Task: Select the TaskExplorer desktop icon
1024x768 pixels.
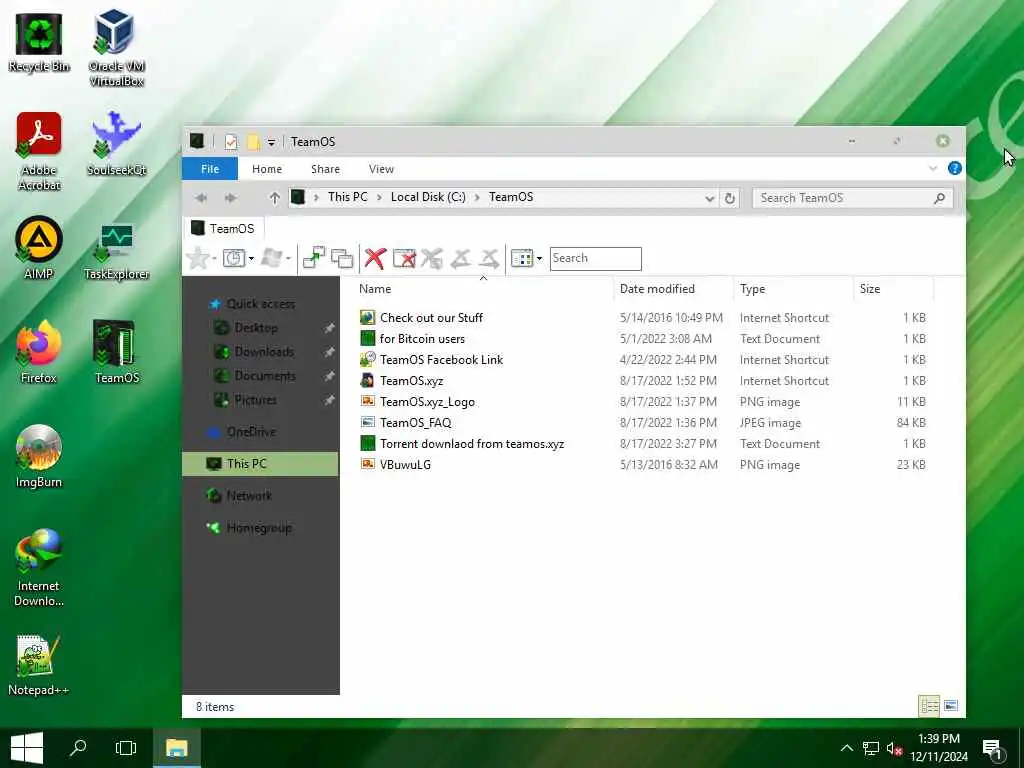Action: point(116,251)
